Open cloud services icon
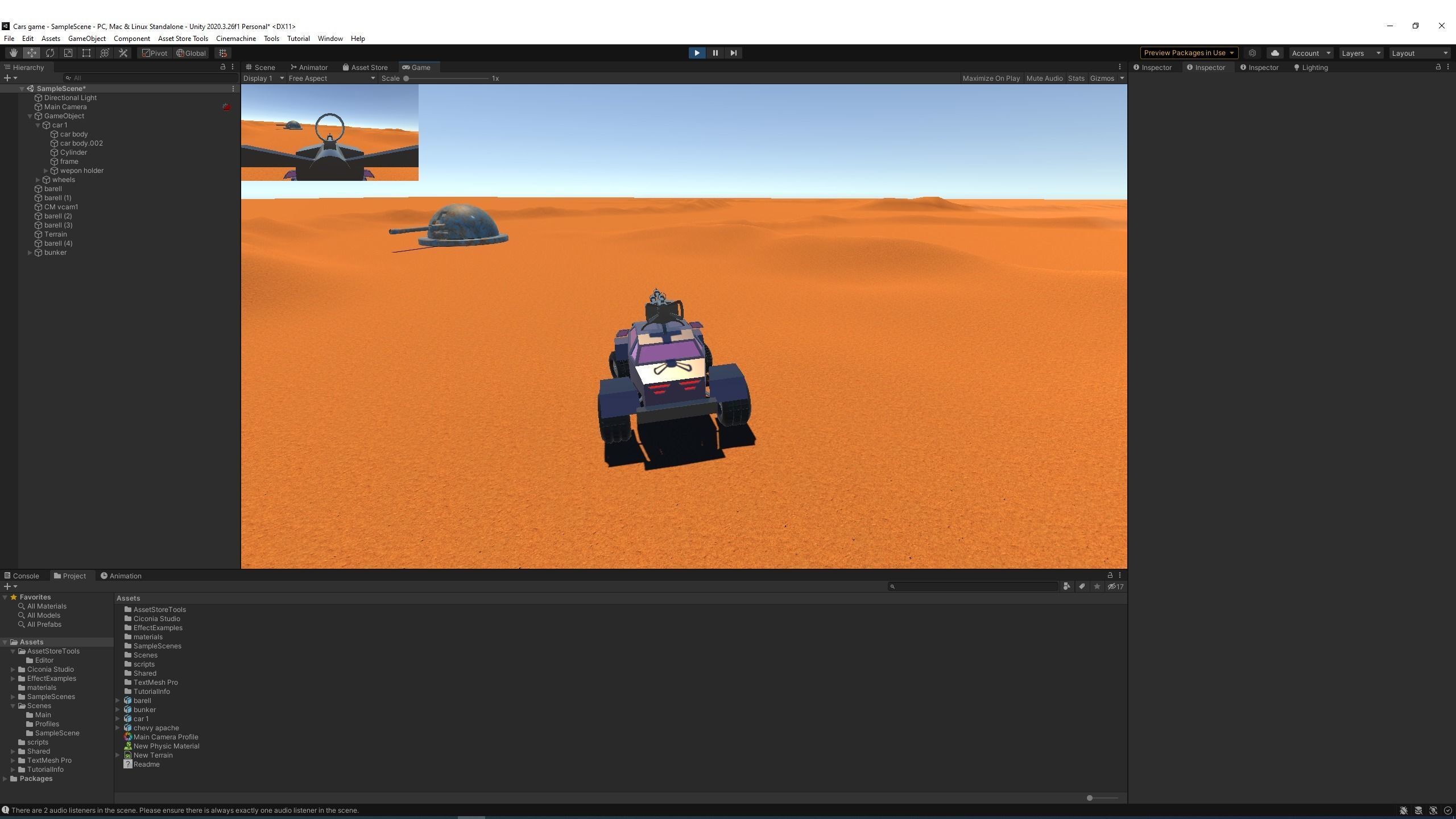Viewport: 1456px width, 819px height. point(1275,53)
